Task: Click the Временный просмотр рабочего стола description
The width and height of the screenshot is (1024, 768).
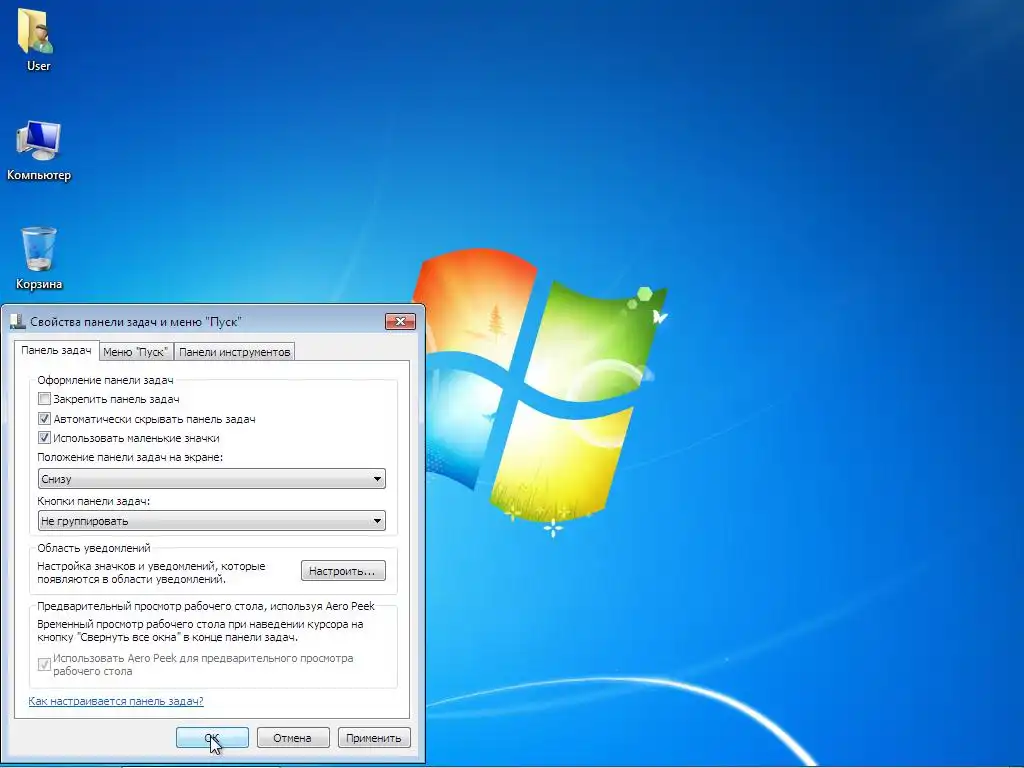Action: [200, 631]
